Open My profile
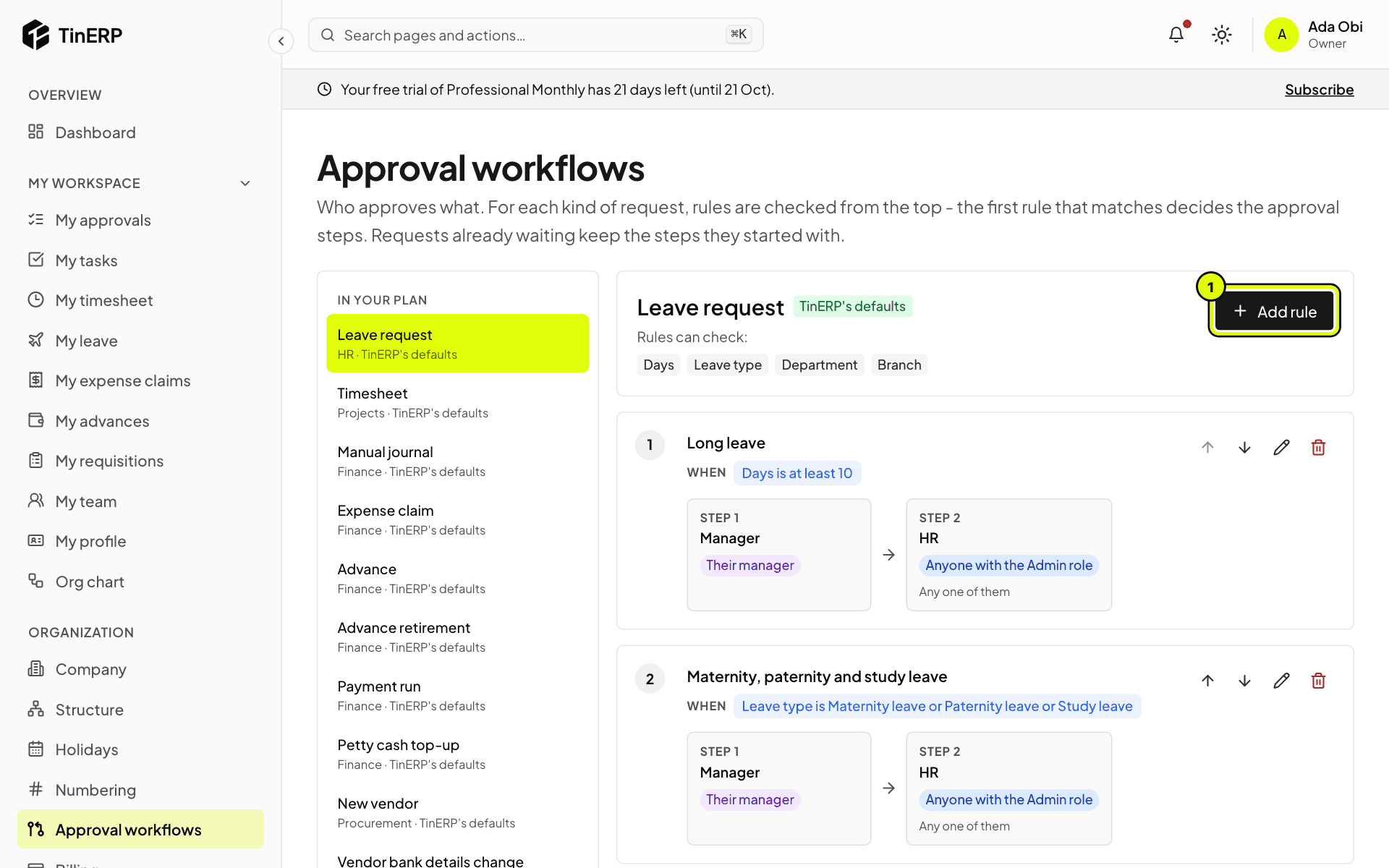Viewport: 1389px width, 868px height. [140, 541]
